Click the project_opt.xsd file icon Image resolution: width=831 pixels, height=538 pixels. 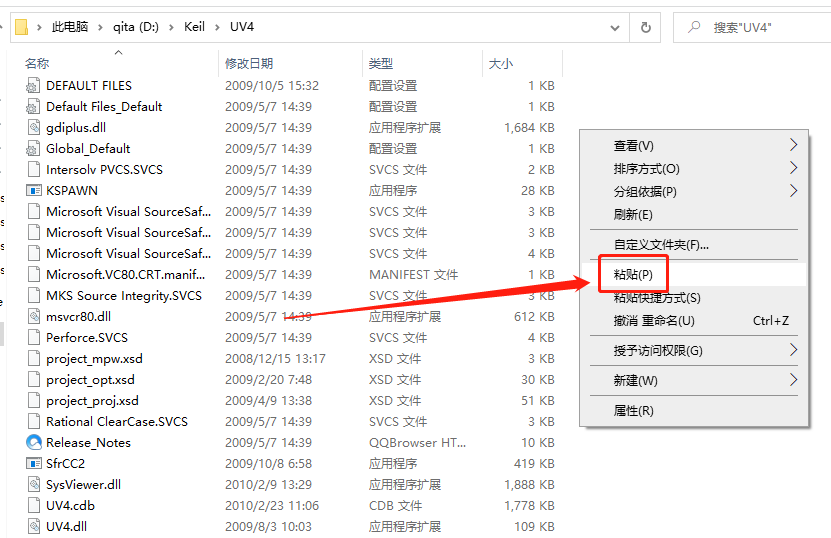coord(33,380)
